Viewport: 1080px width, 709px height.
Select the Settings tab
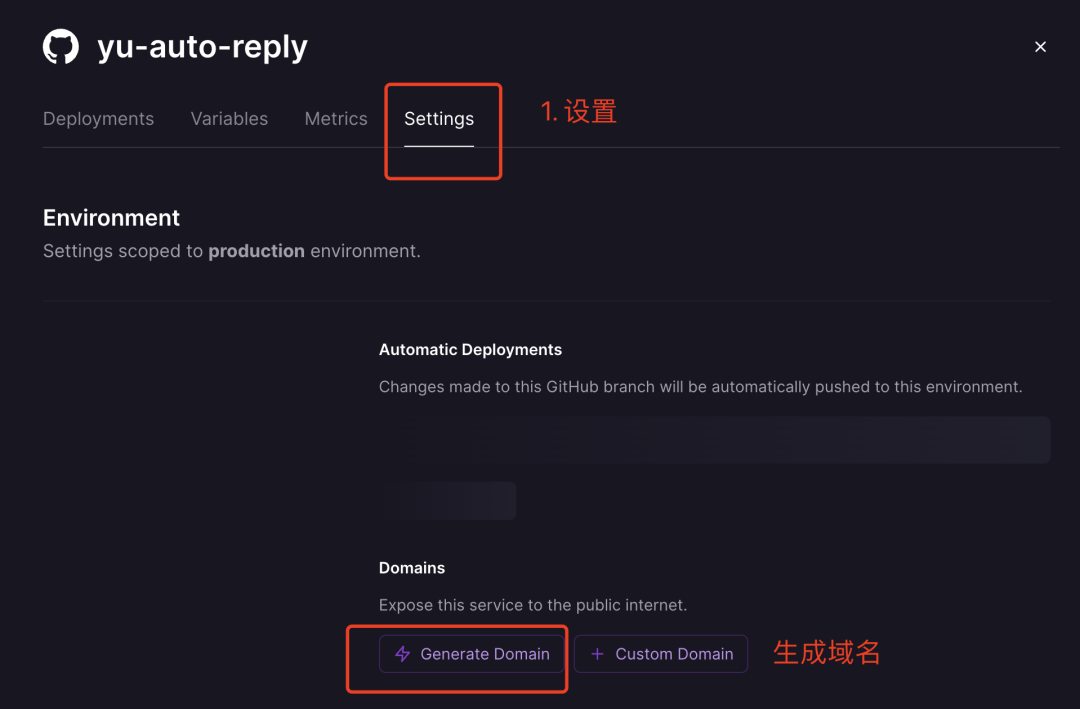tap(439, 119)
